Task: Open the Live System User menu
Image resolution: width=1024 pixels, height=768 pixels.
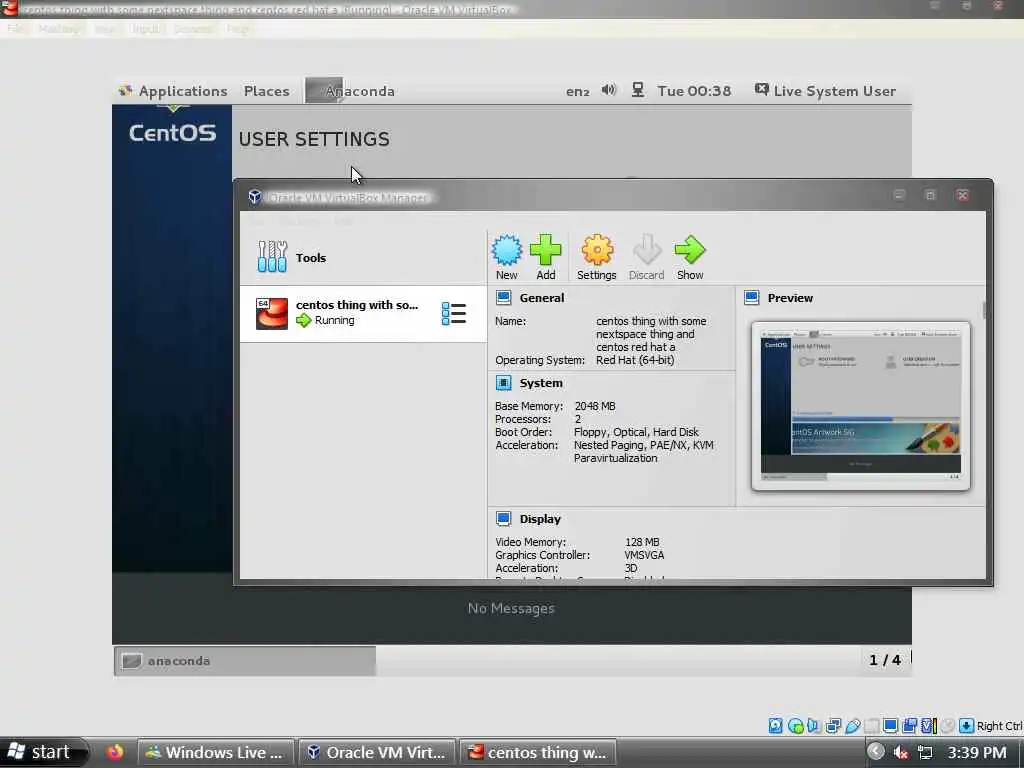Action: (x=825, y=91)
